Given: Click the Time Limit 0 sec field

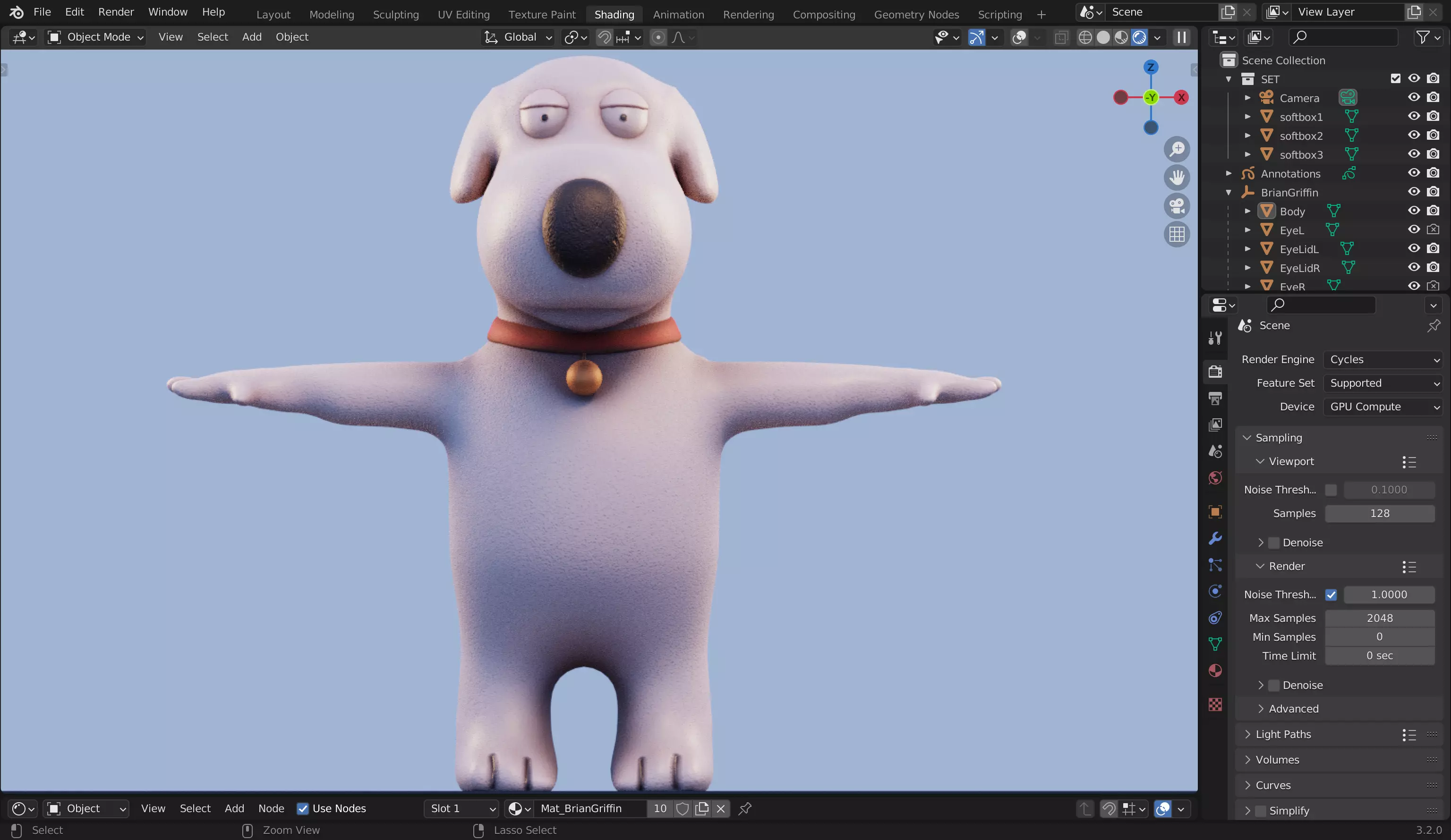Looking at the screenshot, I should point(1380,656).
